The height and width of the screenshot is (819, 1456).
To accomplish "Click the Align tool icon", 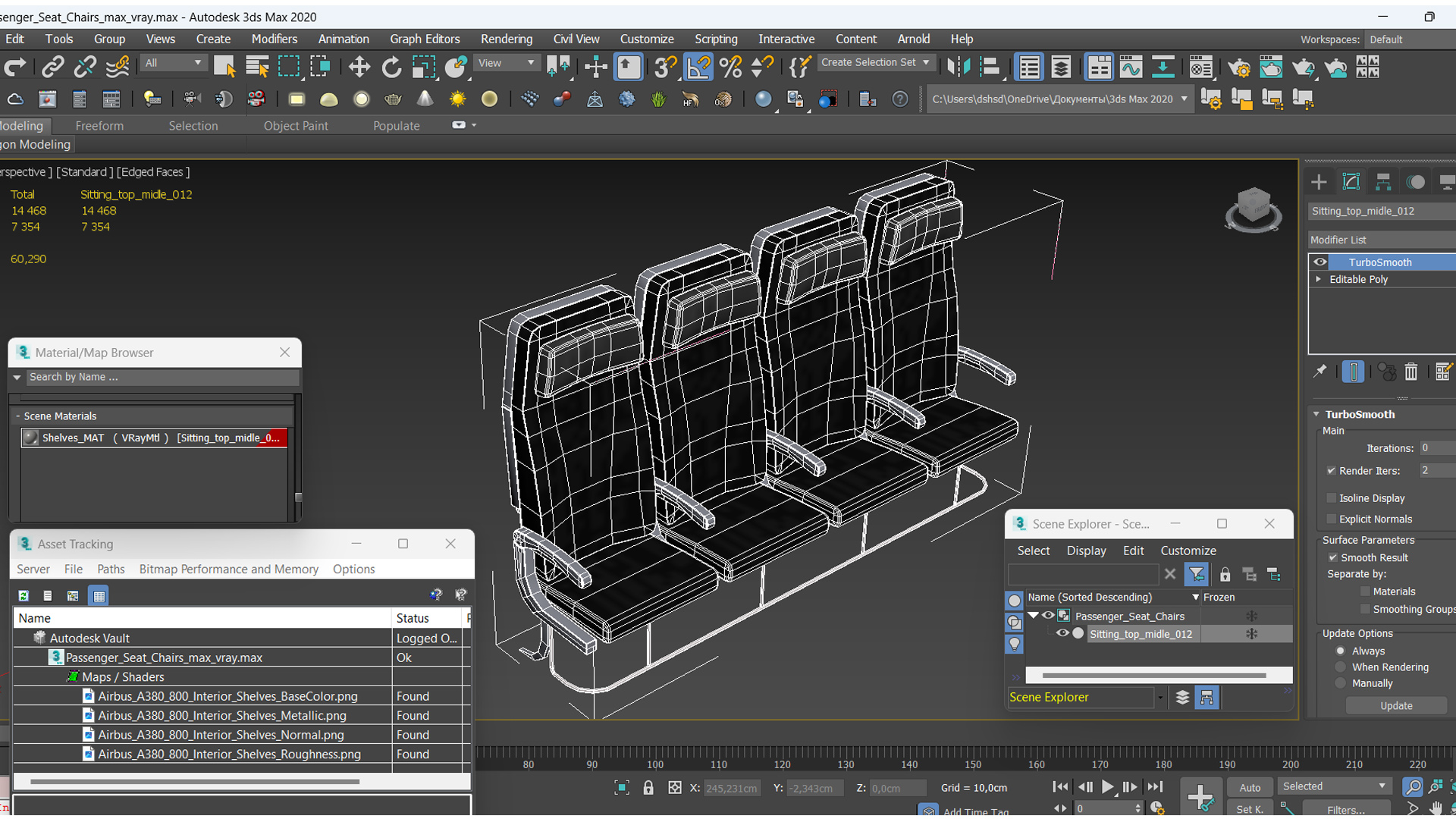I will tap(990, 67).
